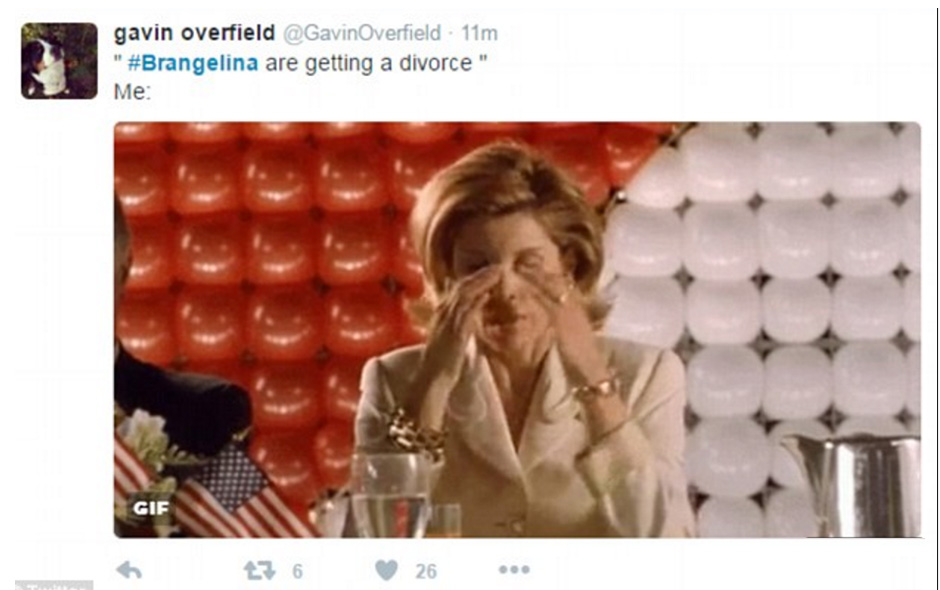This screenshot has height=590, width=940.
Task: Open the #Brangelina hashtag
Action: (192, 63)
